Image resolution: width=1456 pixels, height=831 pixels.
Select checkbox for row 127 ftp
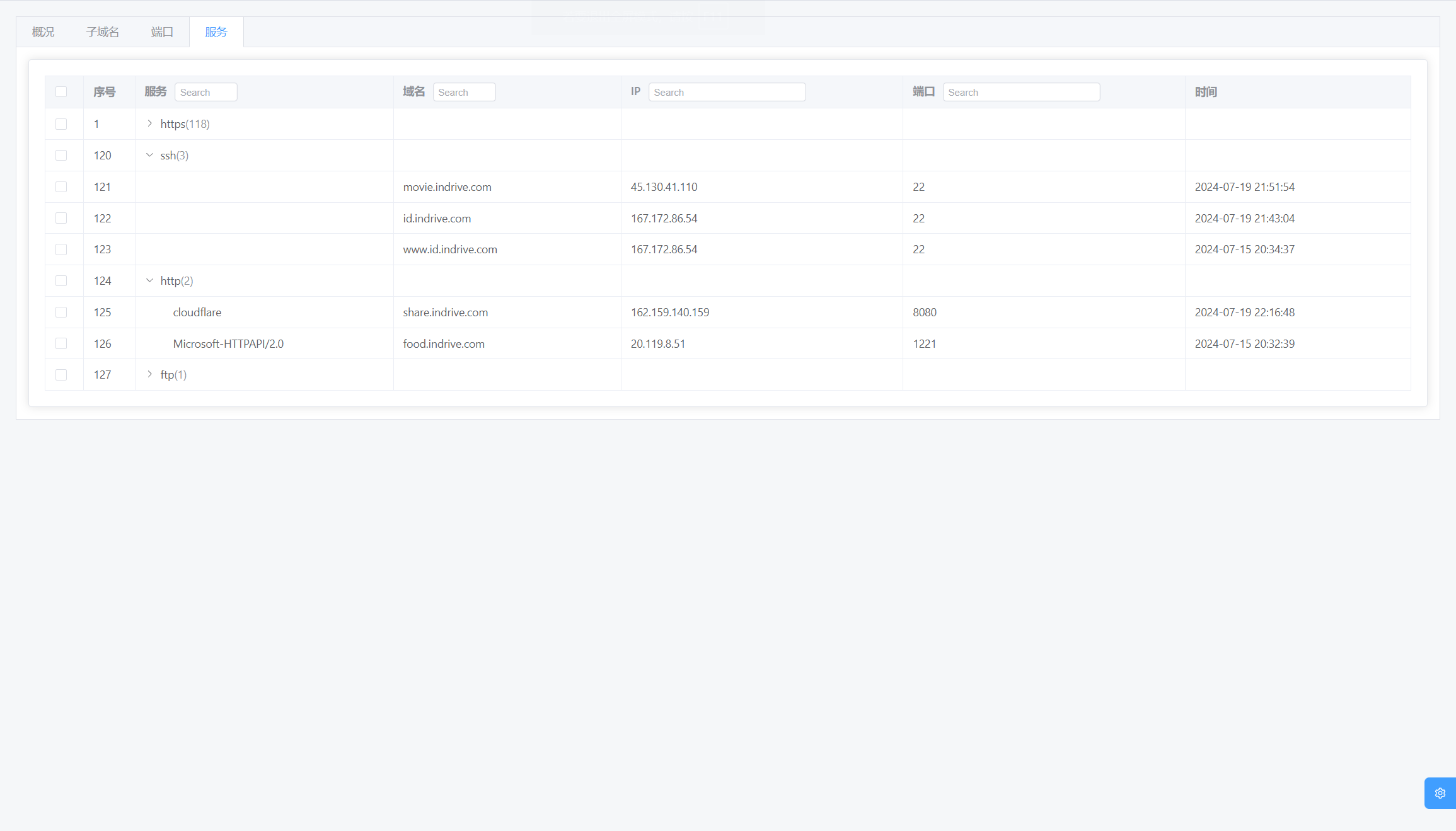[61, 375]
